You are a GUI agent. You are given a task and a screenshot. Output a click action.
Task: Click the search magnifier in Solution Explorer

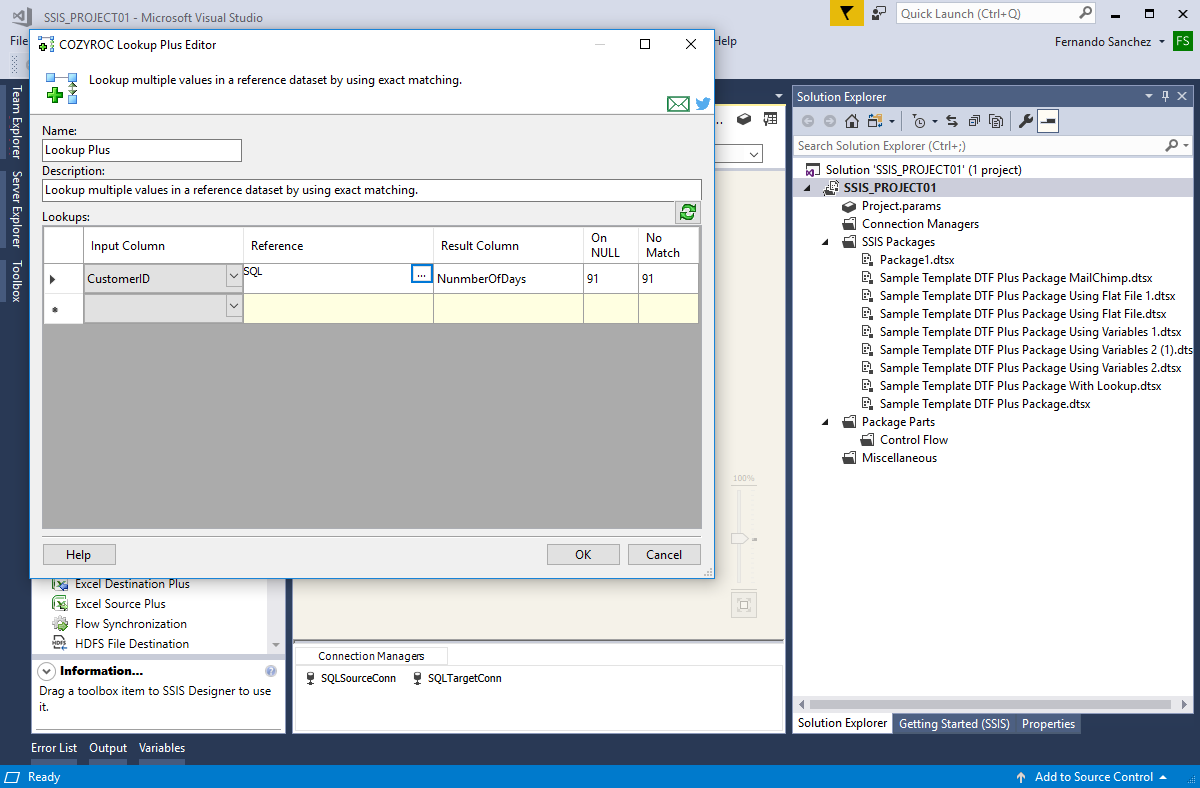(x=1172, y=146)
